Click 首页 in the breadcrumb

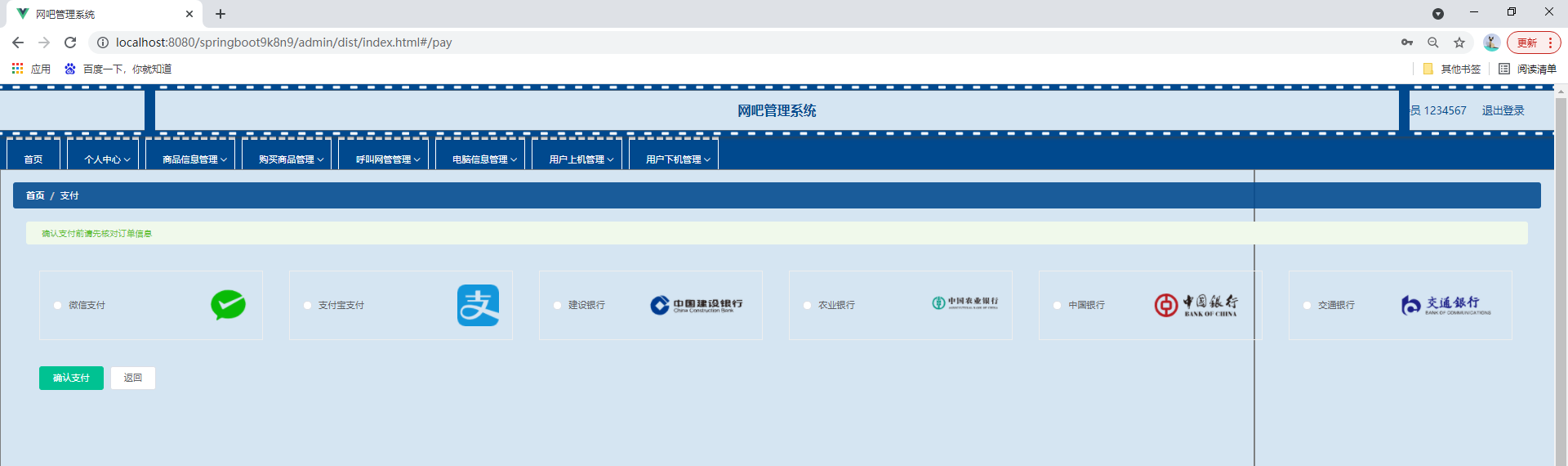(x=35, y=195)
